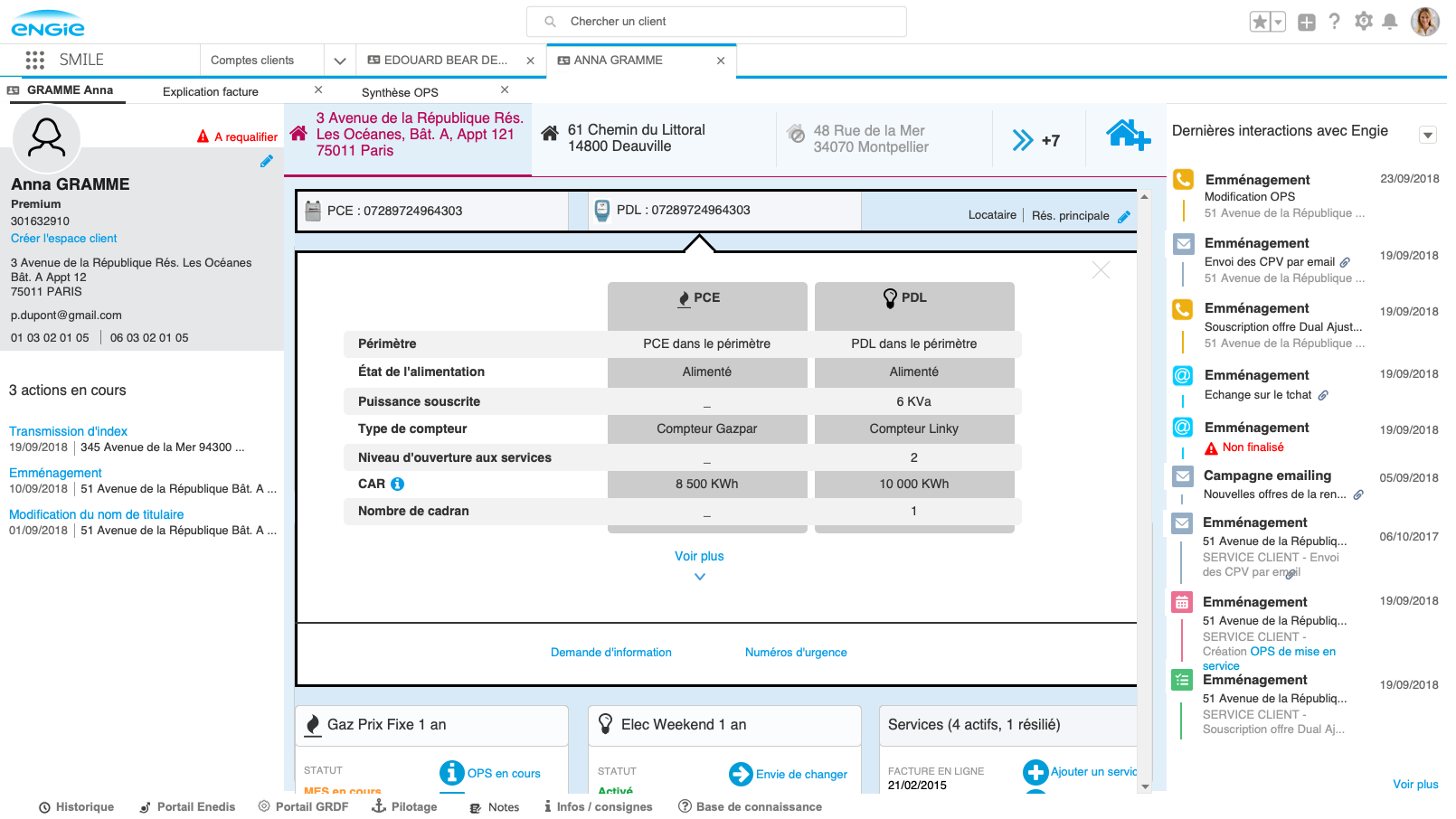Screen dimensions: 1456x819
Task: Open Synthèse OPS subtab
Action: point(400,92)
